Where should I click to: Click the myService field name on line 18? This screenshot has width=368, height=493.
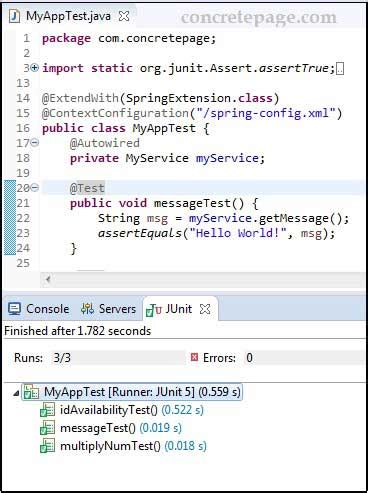pyautogui.click(x=227, y=158)
